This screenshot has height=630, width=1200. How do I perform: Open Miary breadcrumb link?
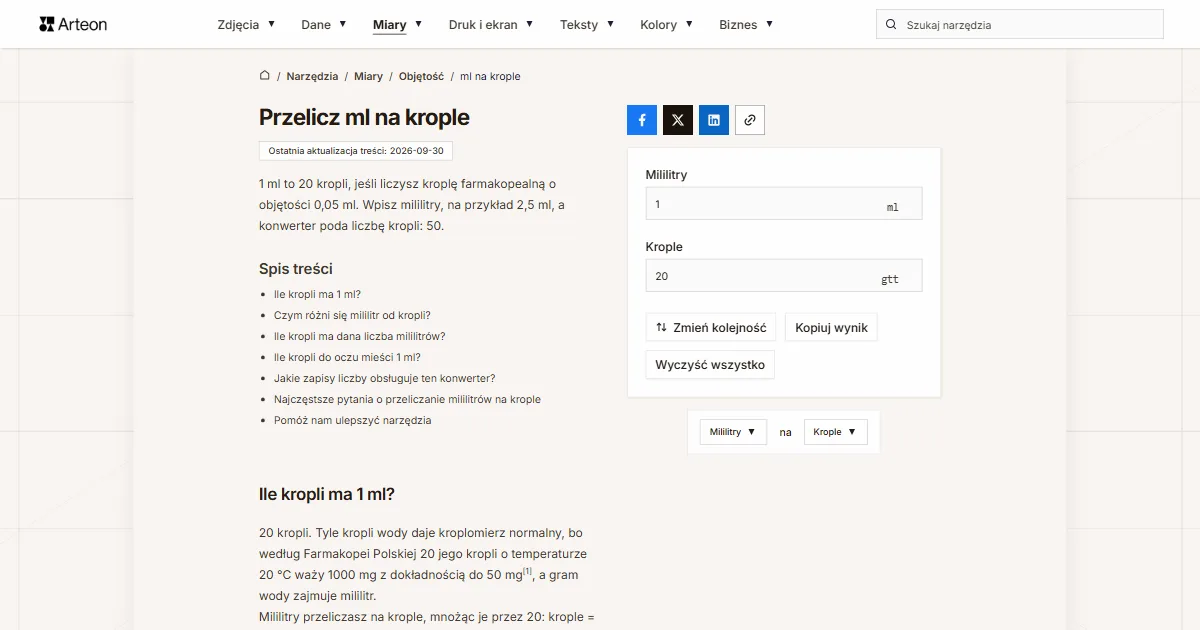(x=368, y=76)
